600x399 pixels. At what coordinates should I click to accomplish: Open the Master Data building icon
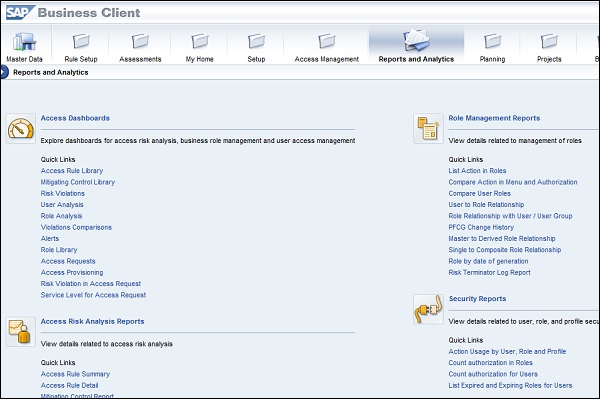[x=24, y=41]
